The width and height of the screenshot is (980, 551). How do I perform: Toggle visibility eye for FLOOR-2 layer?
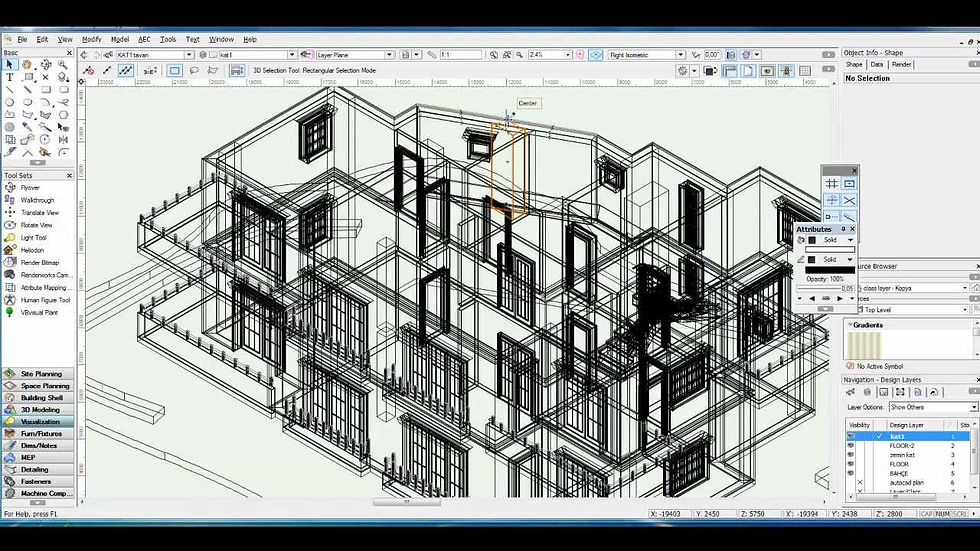(x=851, y=445)
